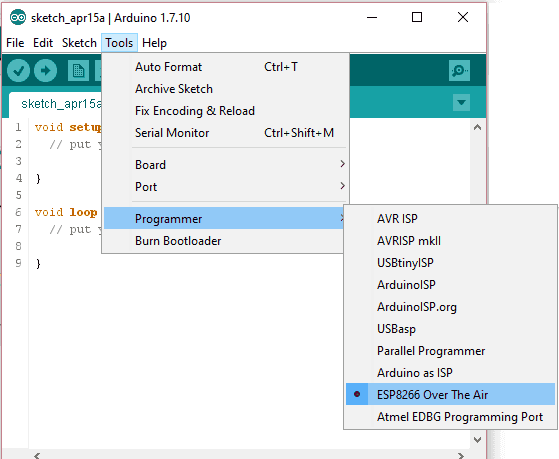
Task: Click the Upload arrow icon
Action: coord(45,70)
